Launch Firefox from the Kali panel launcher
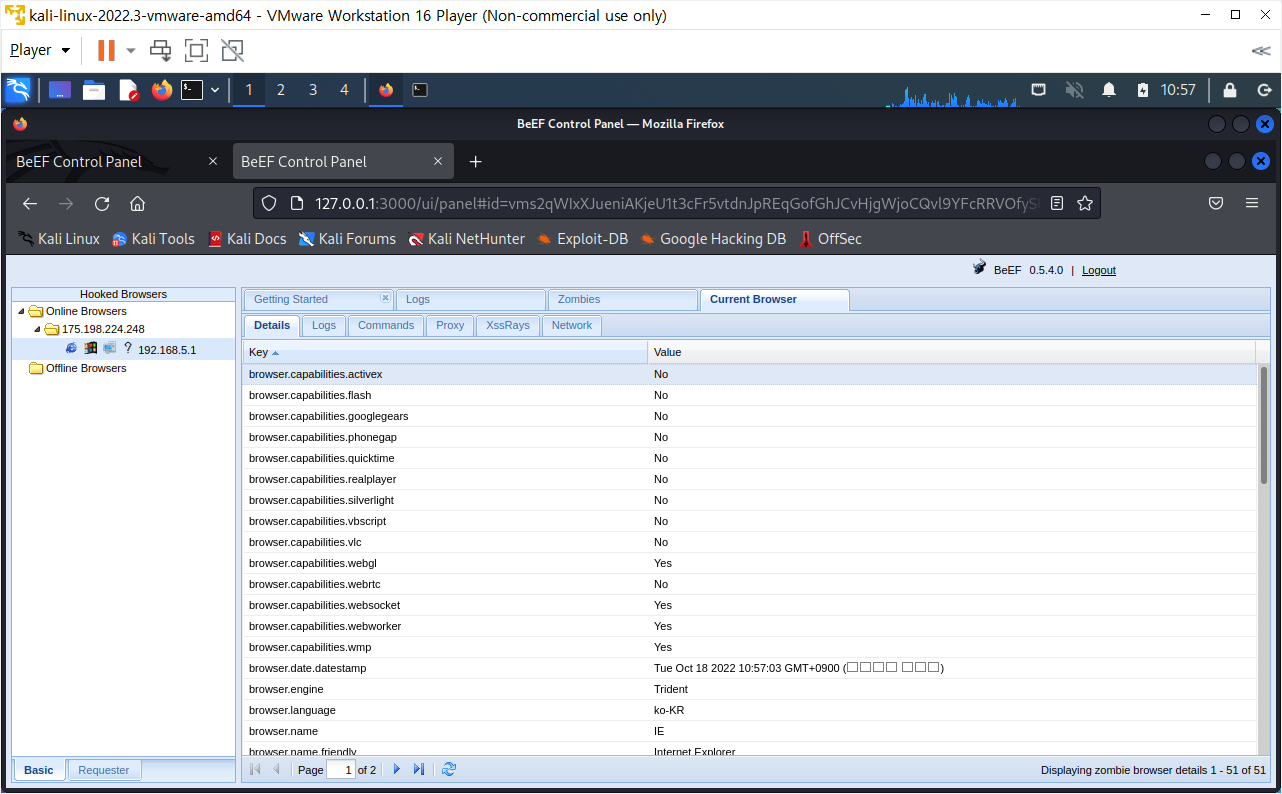Image resolution: width=1282 pixels, height=794 pixels. coord(161,90)
